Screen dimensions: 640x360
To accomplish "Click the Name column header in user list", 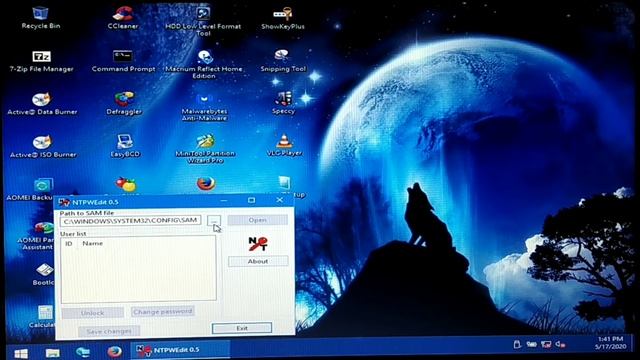I will (93, 243).
